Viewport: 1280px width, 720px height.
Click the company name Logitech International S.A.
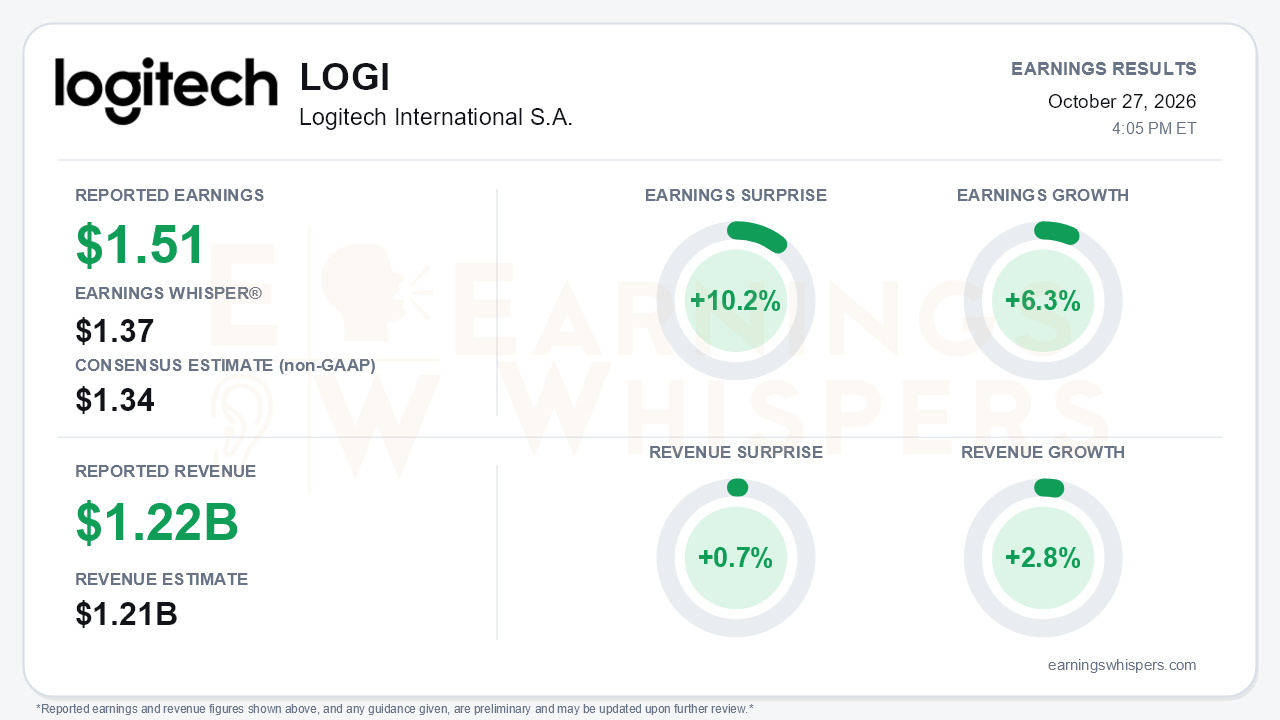click(436, 117)
